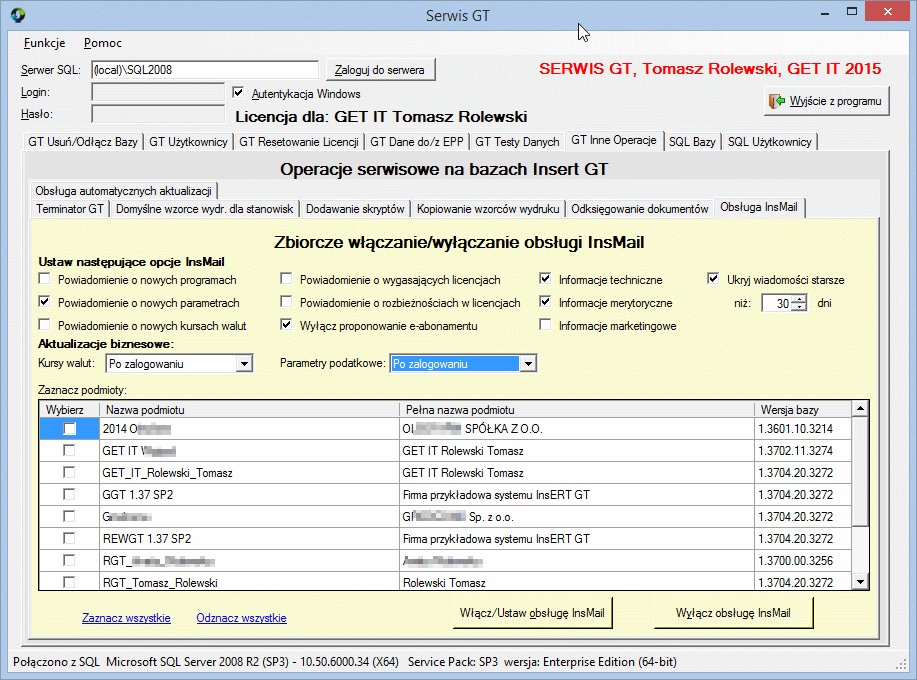The height and width of the screenshot is (680, 917).
Task: Minimize the Serwis GT window
Action: click(825, 13)
